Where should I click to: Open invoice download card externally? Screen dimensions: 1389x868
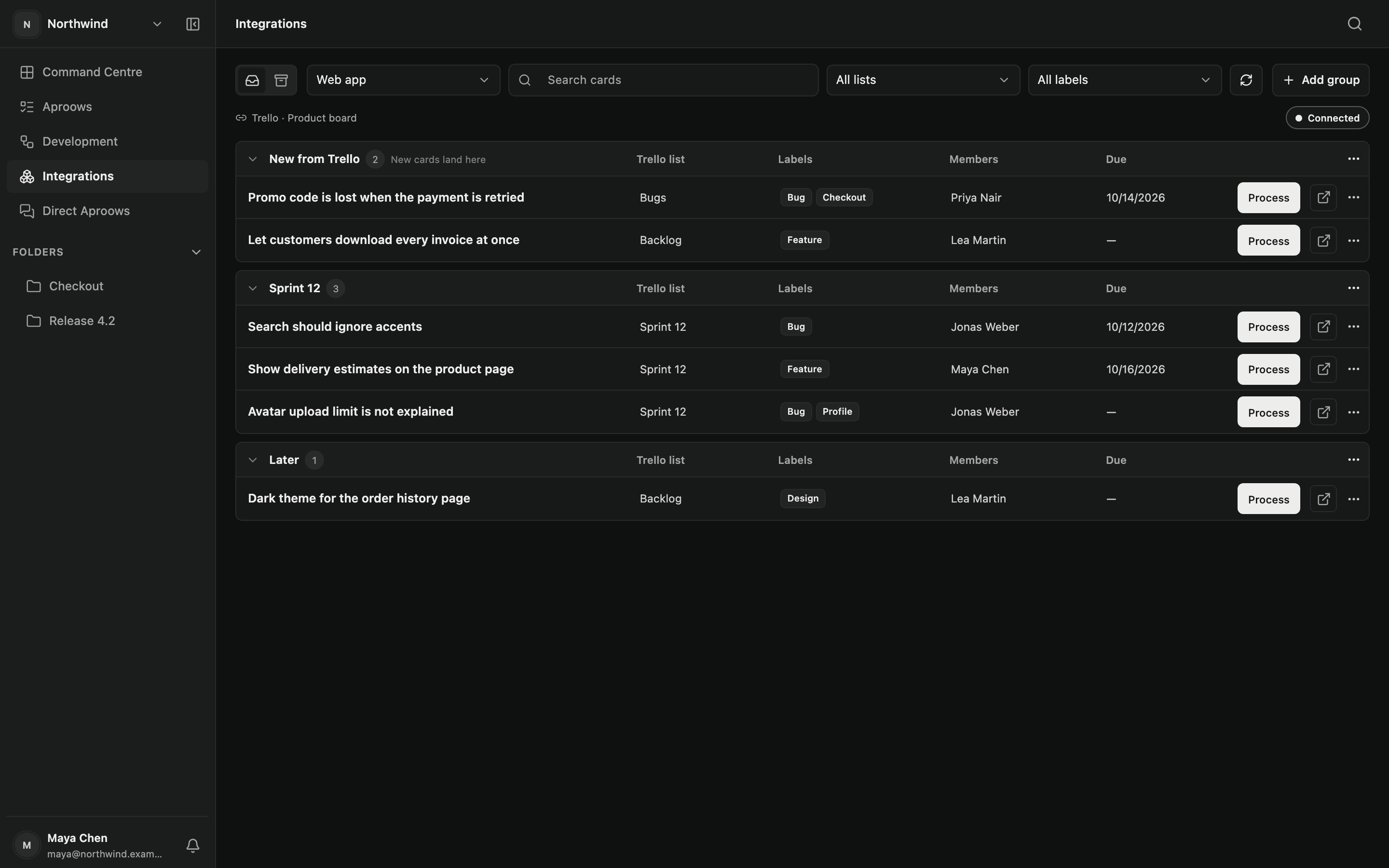1323,241
